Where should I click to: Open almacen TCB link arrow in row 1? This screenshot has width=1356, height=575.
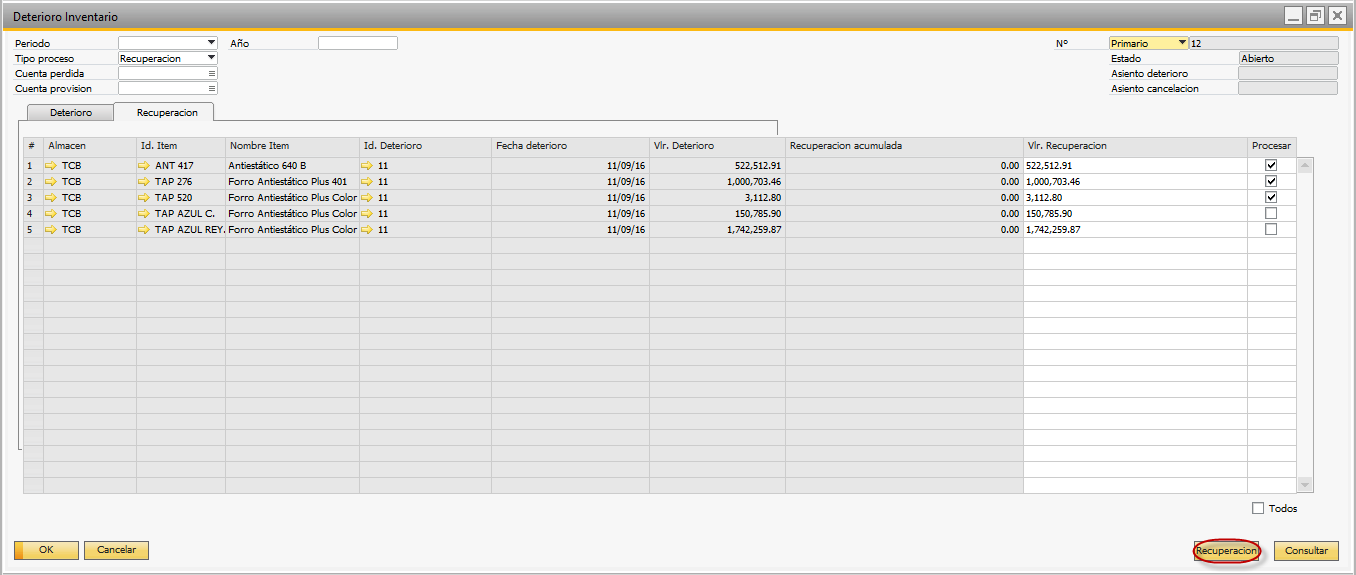pyautogui.click(x=51, y=166)
